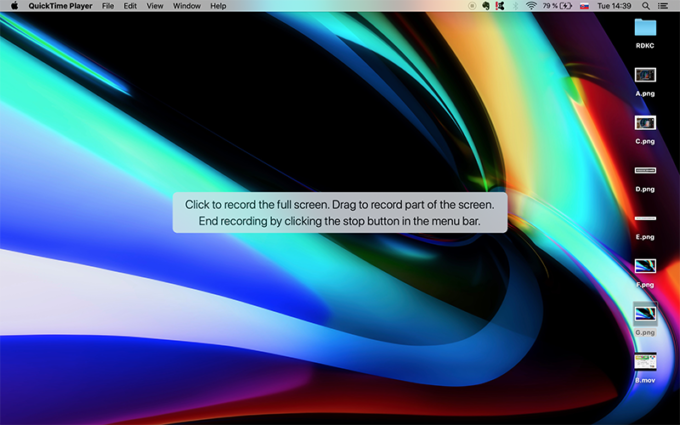
Task: Open the Evernote elephant menu bar icon
Action: [486, 6]
